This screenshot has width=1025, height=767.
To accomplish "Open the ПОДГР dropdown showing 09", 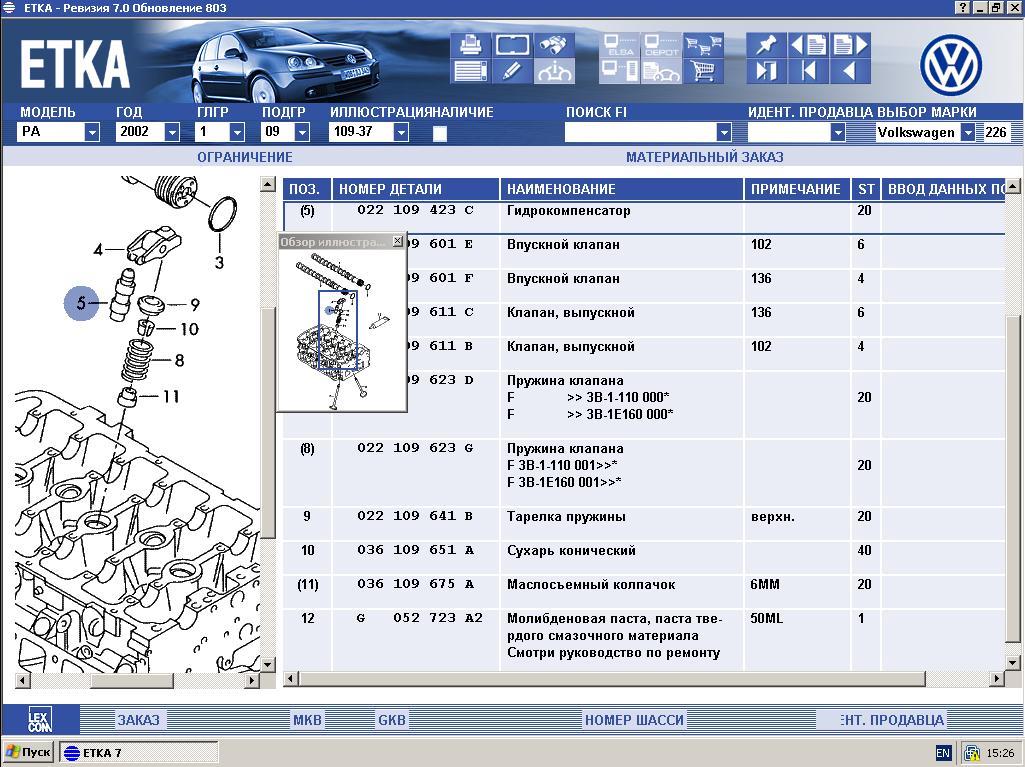I will click(x=302, y=132).
